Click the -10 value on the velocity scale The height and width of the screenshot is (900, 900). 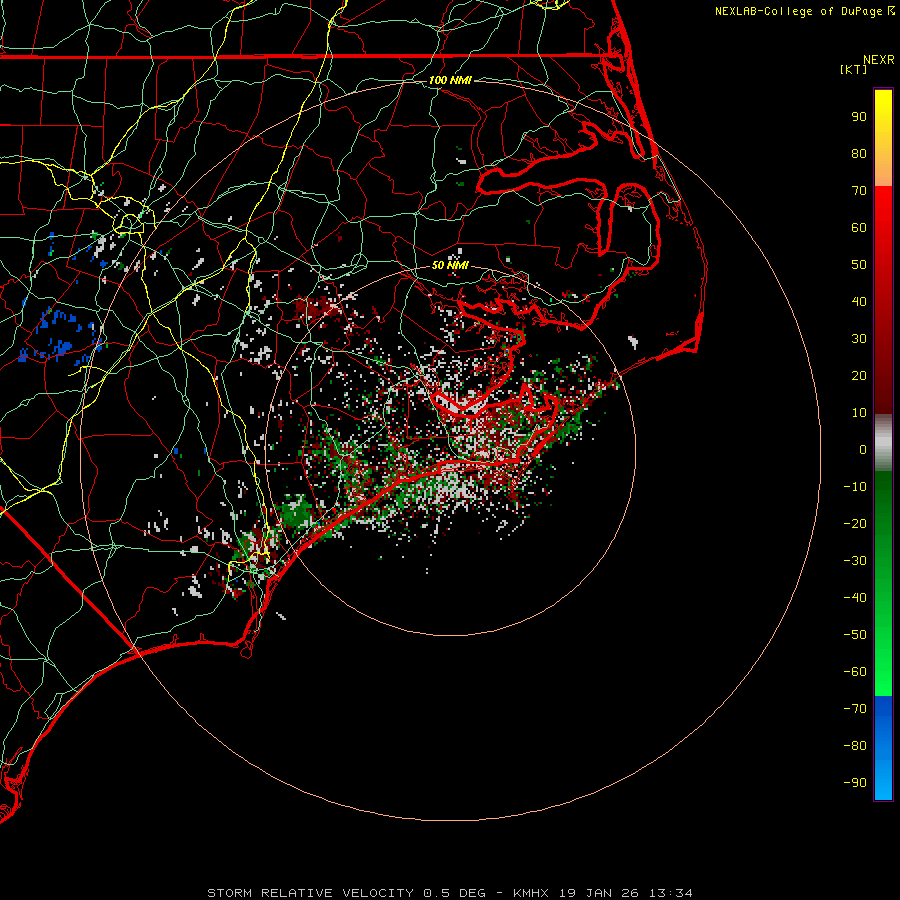(855, 487)
